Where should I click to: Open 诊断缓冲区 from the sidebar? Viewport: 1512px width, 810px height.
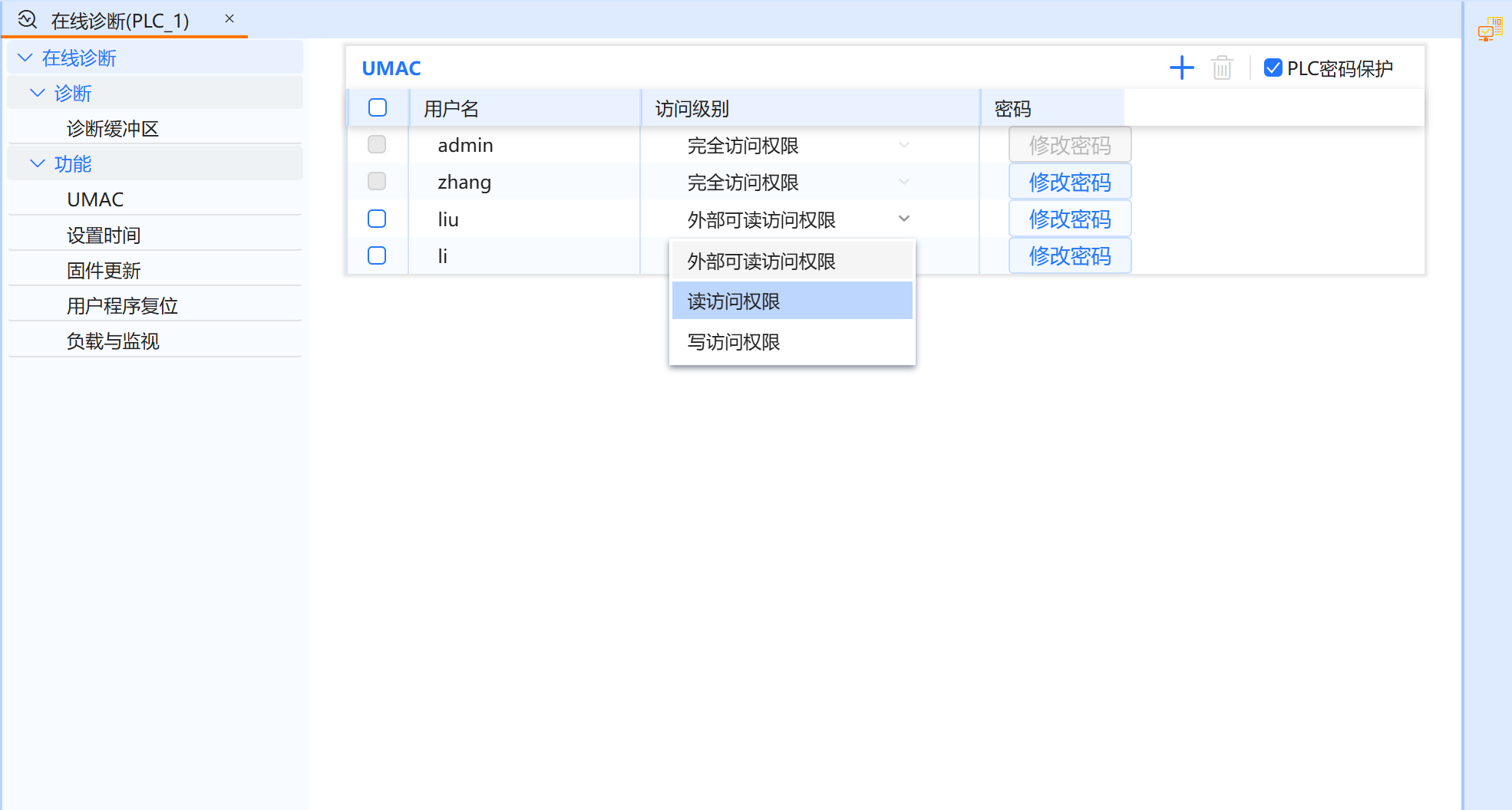pyautogui.click(x=112, y=129)
